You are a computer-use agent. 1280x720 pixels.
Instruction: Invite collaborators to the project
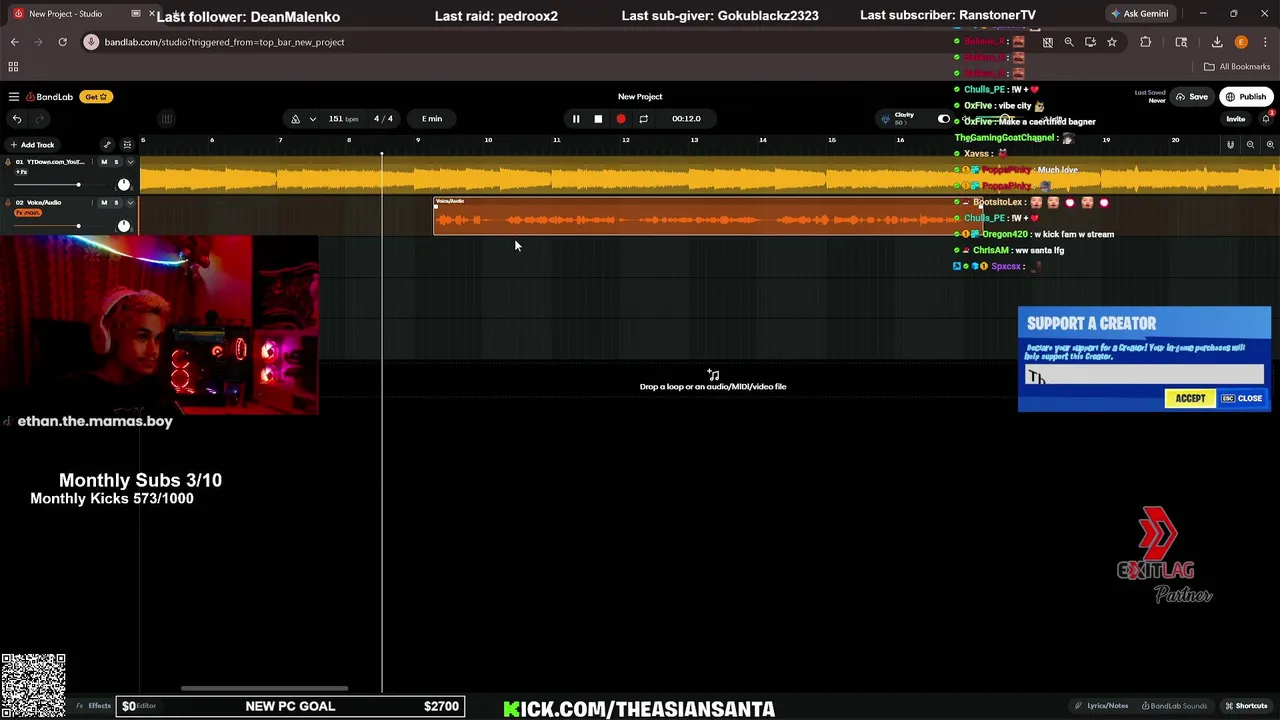pyautogui.click(x=1236, y=119)
